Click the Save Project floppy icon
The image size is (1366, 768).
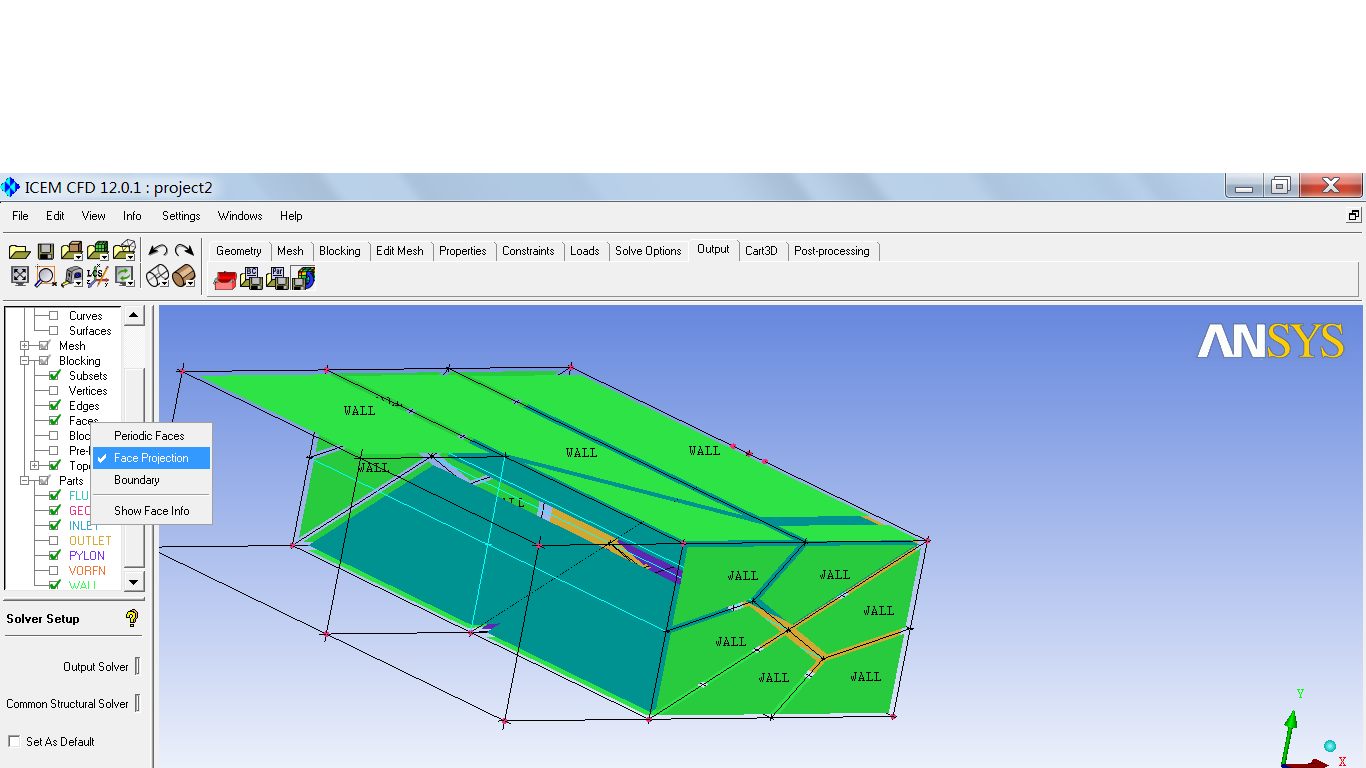click(45, 252)
